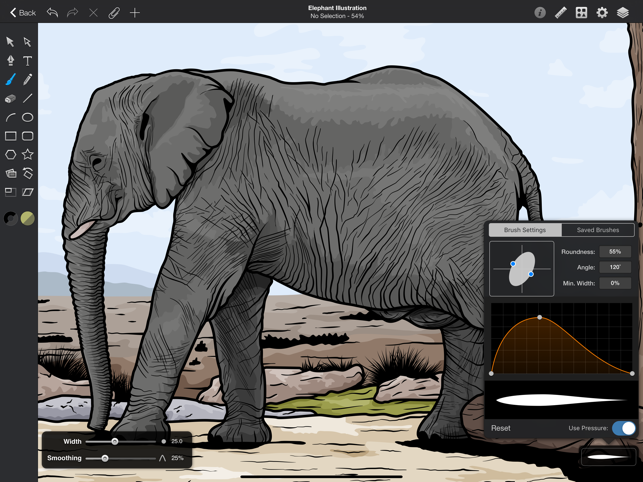
Task: Select the Pencil tool
Action: tap(28, 80)
